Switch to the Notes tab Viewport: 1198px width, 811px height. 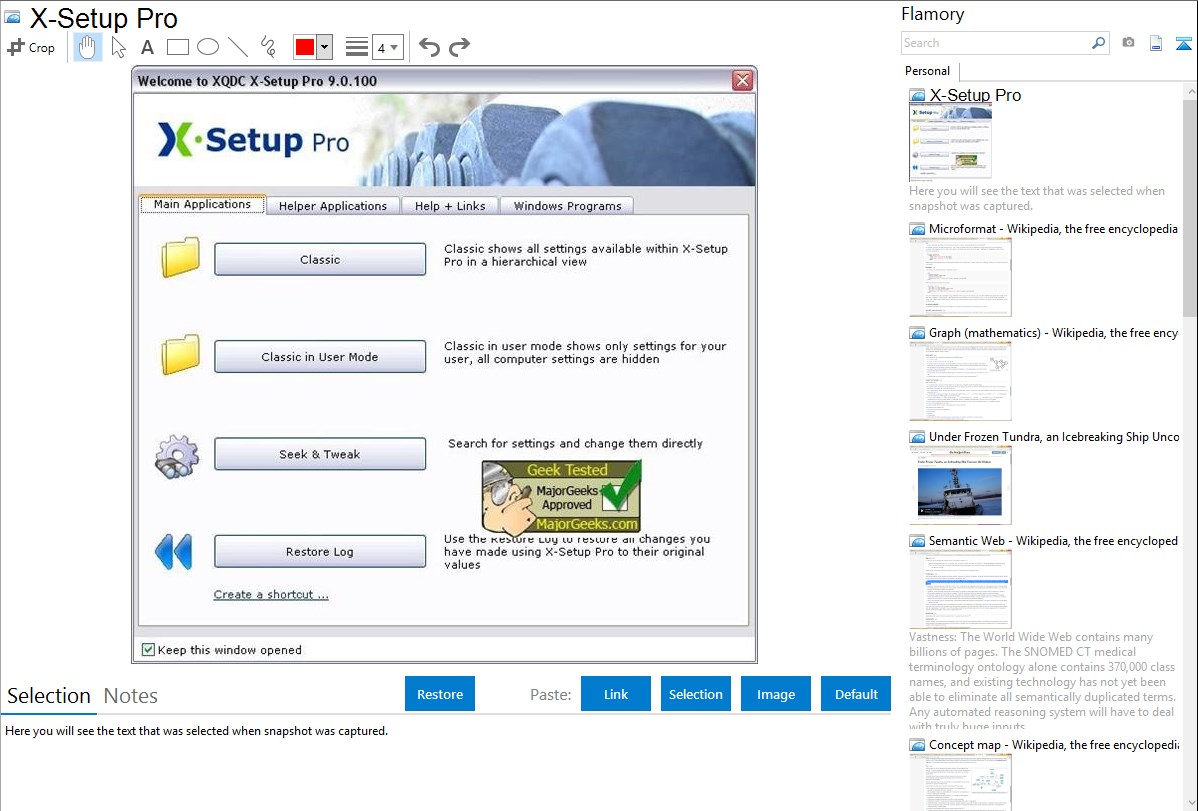131,696
